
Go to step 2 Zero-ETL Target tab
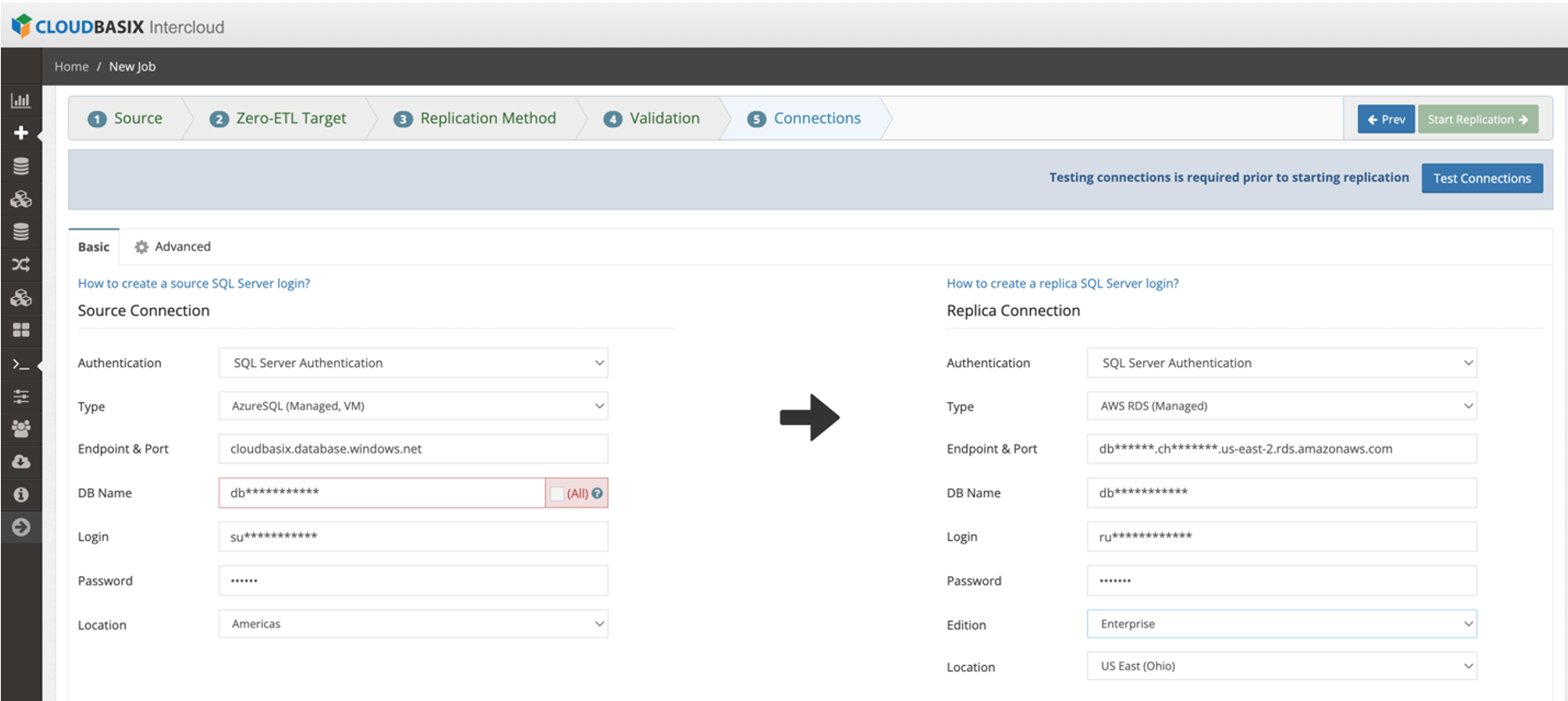coord(278,118)
